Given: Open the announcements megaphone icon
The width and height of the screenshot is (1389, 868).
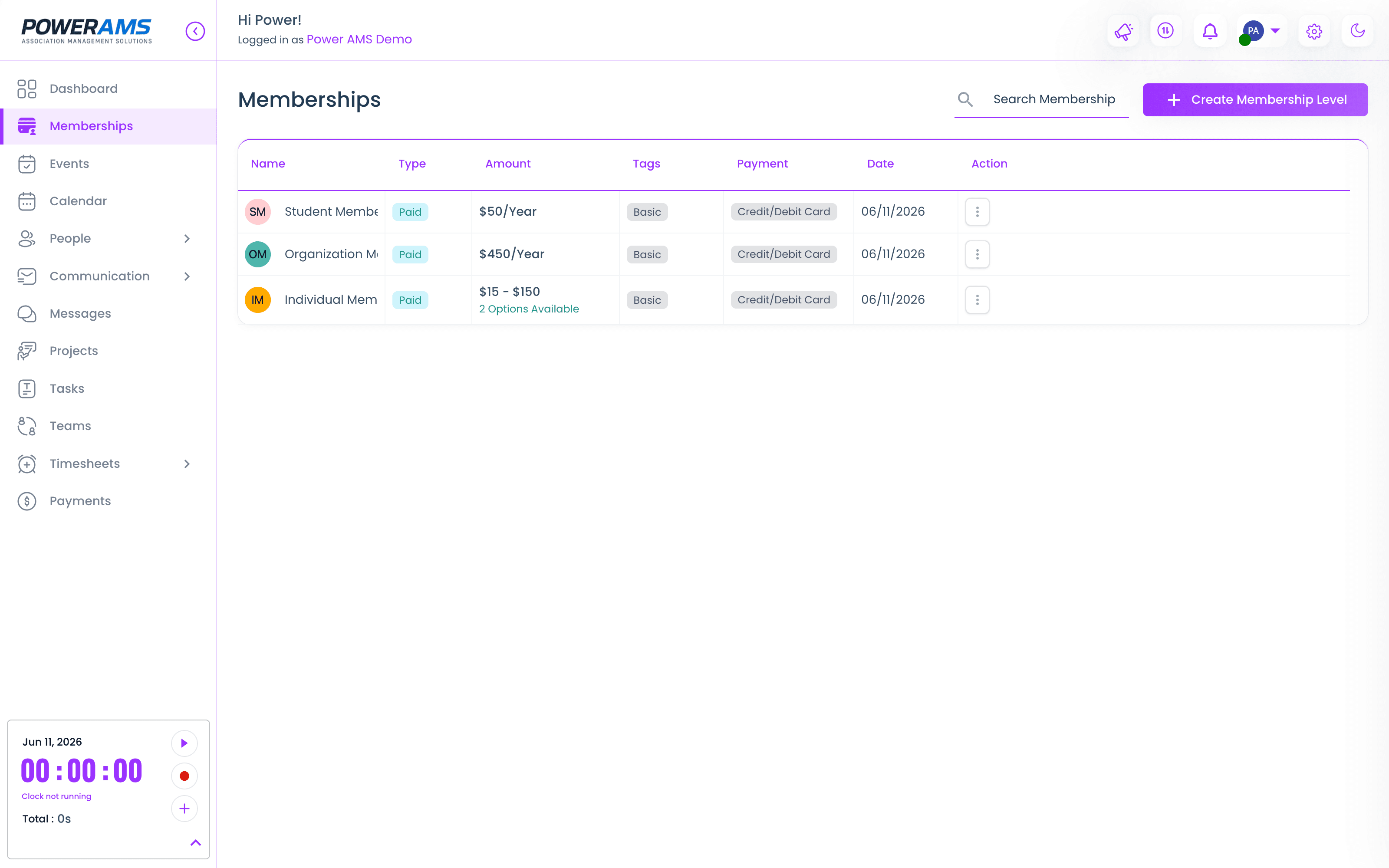Looking at the screenshot, I should point(1123,31).
